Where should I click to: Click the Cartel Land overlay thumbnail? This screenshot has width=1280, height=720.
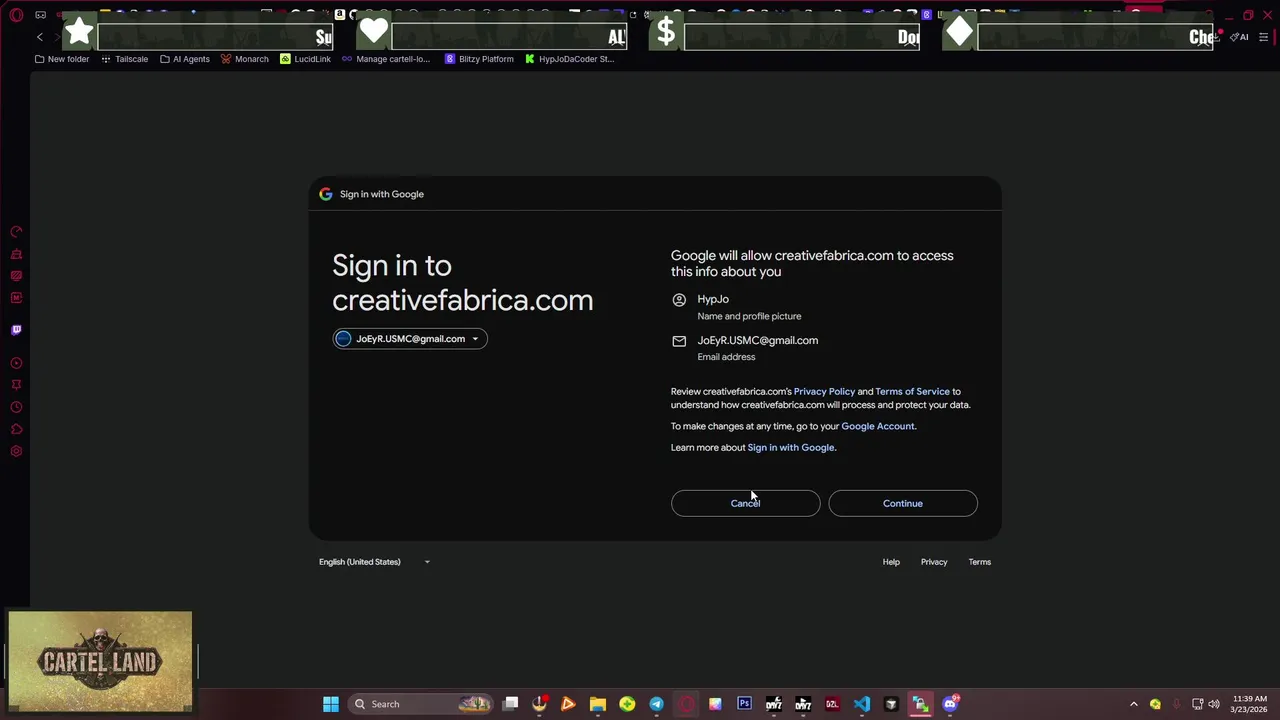point(100,661)
